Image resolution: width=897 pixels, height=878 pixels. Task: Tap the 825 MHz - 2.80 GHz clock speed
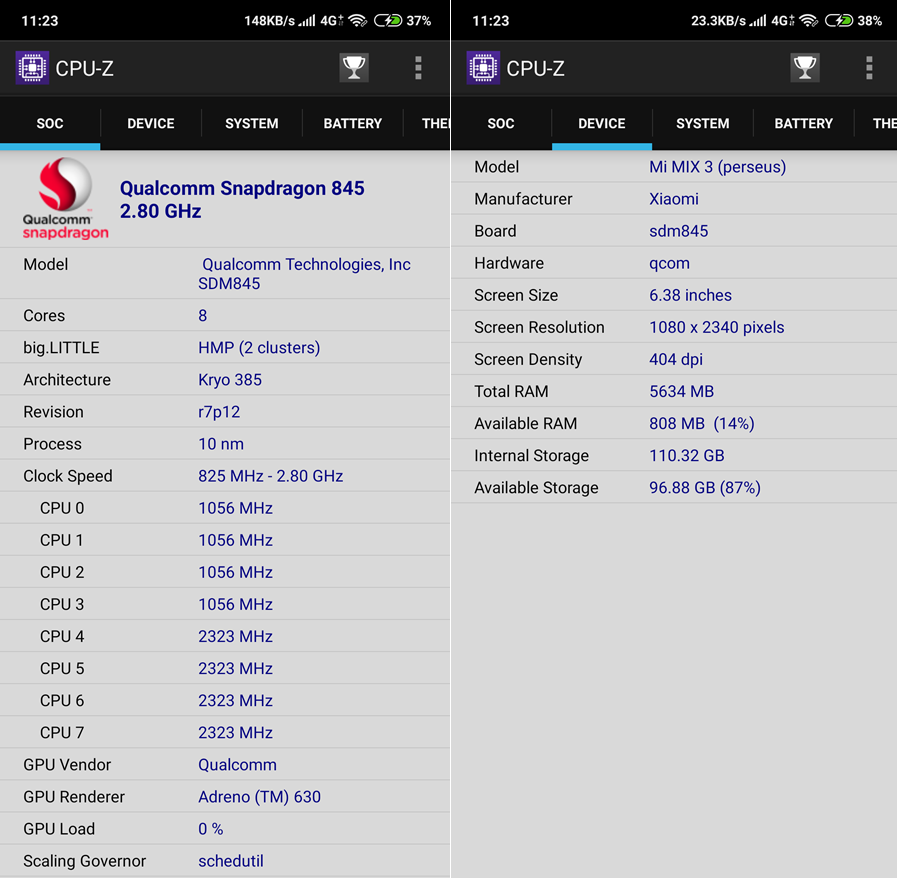coord(271,476)
